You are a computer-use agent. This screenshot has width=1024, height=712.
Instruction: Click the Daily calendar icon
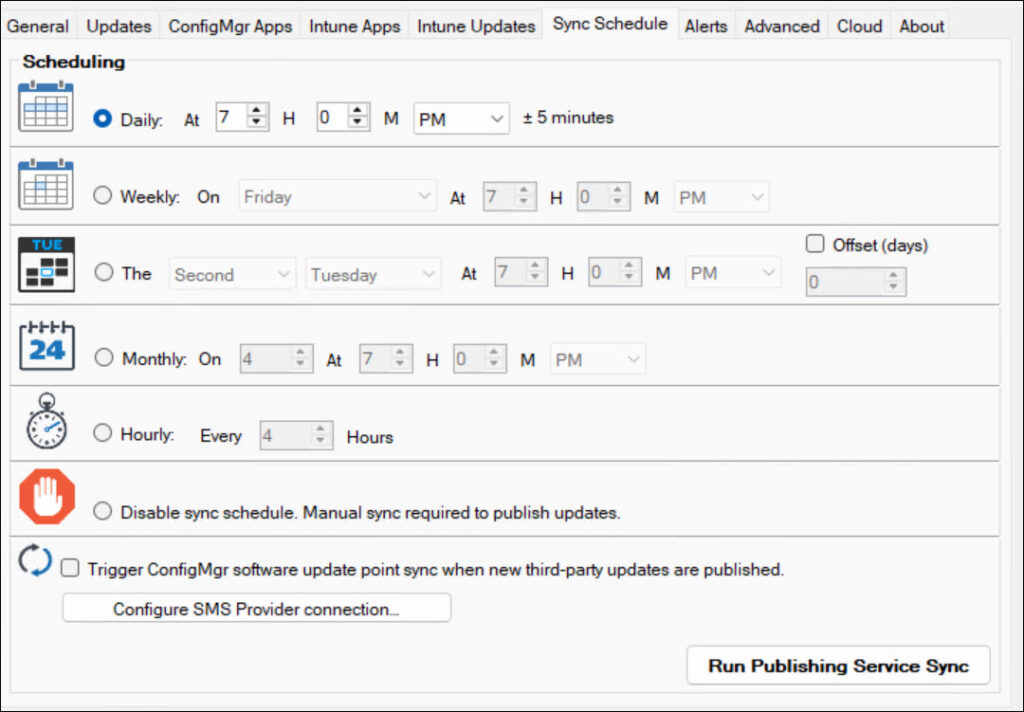[x=46, y=107]
